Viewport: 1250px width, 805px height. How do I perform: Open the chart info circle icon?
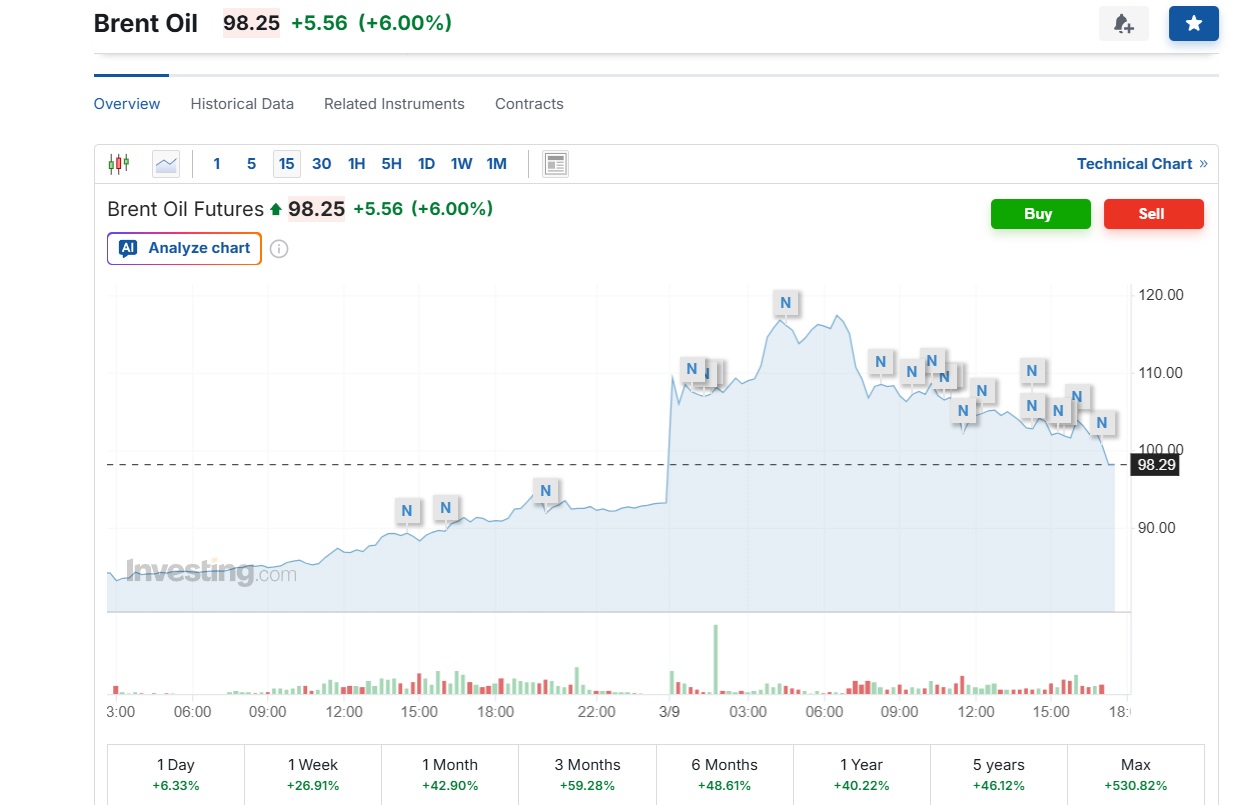(x=279, y=249)
